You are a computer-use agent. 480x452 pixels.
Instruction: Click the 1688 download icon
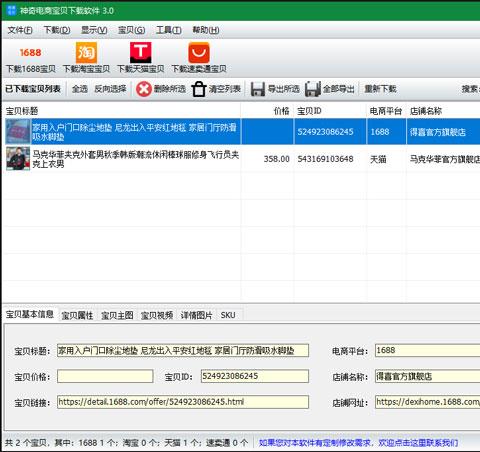click(x=30, y=52)
